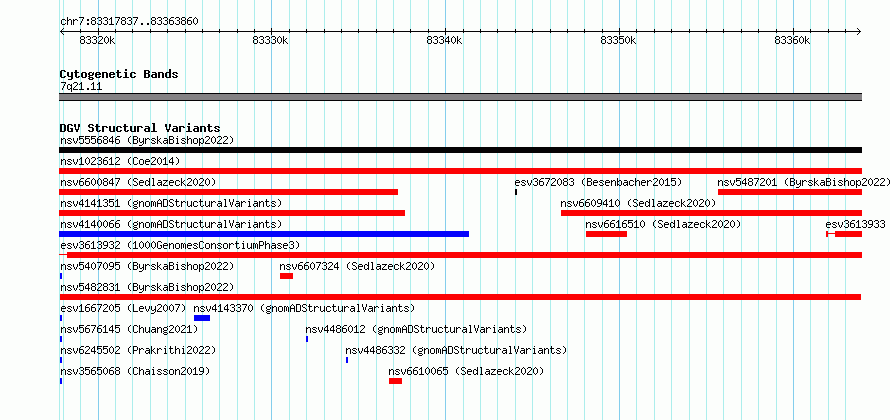Open esv3613932 (1000GenomesConsortiumPhase3) label
Viewport: 890px width, 420px height.
(x=180, y=245)
